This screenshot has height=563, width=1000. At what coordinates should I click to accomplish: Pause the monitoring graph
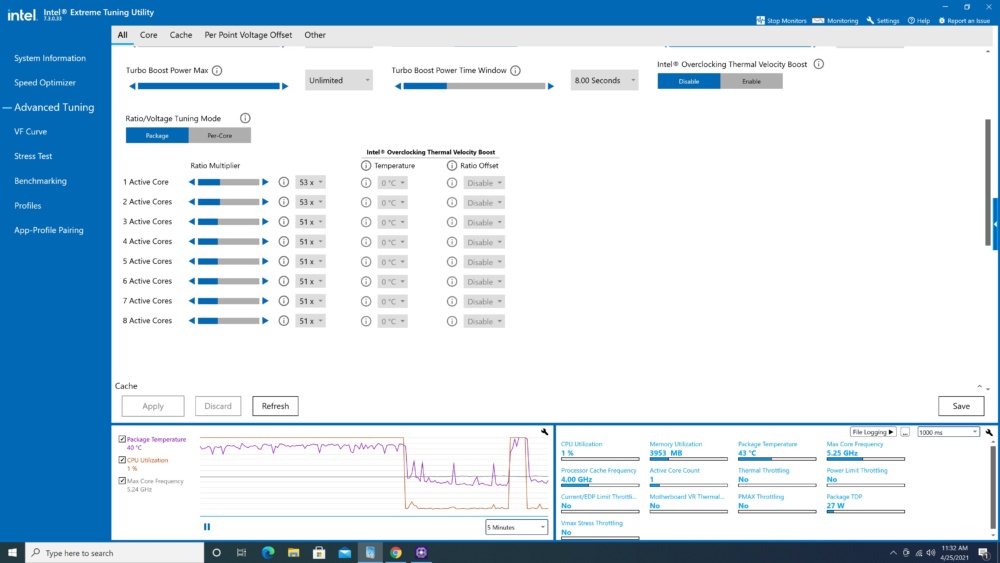(207, 527)
